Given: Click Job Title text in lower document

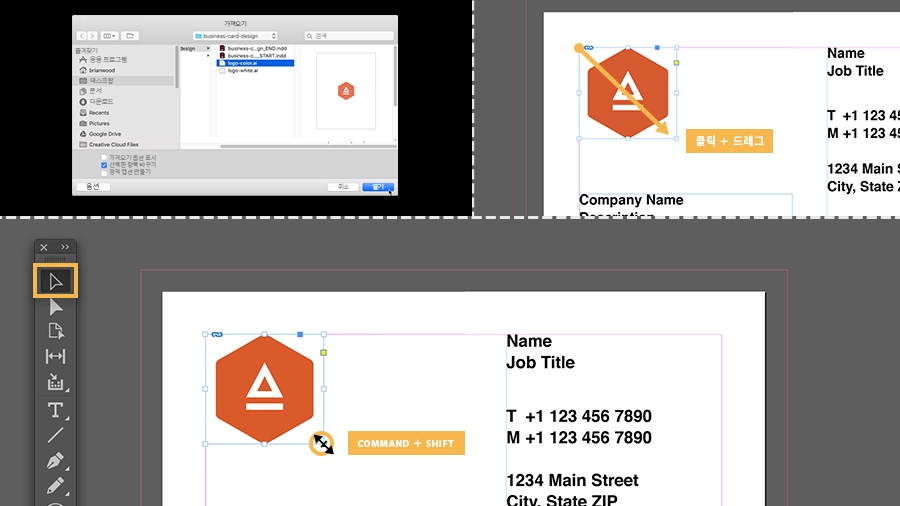Looking at the screenshot, I should point(540,363).
